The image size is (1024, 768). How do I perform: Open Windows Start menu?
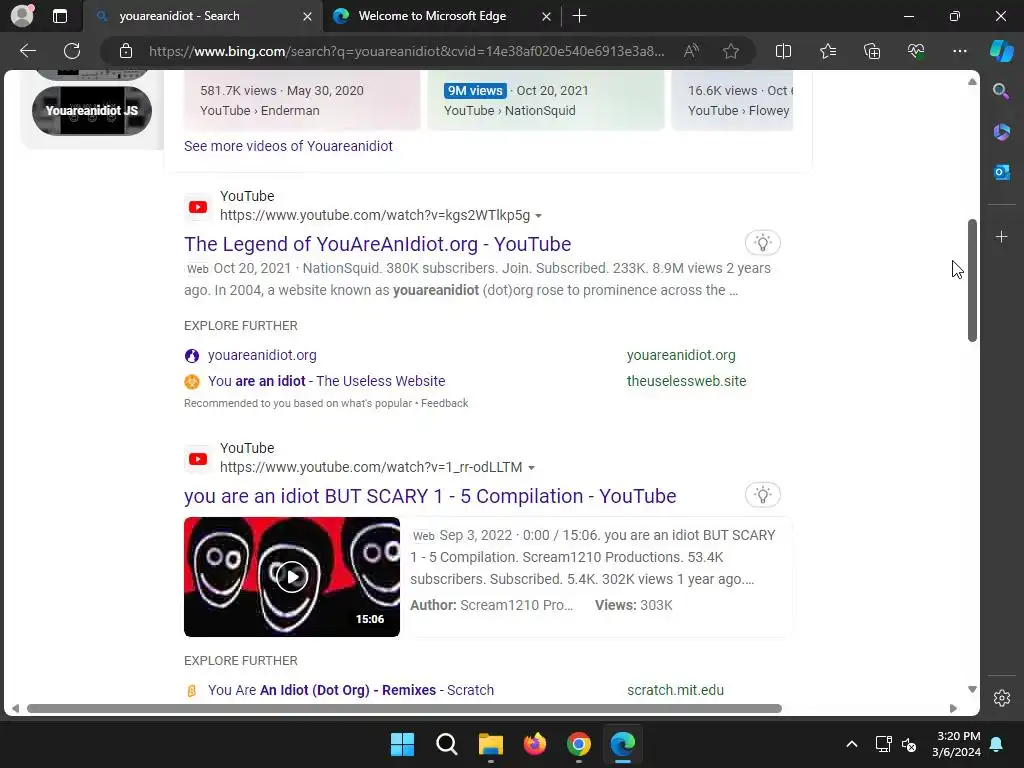402,744
